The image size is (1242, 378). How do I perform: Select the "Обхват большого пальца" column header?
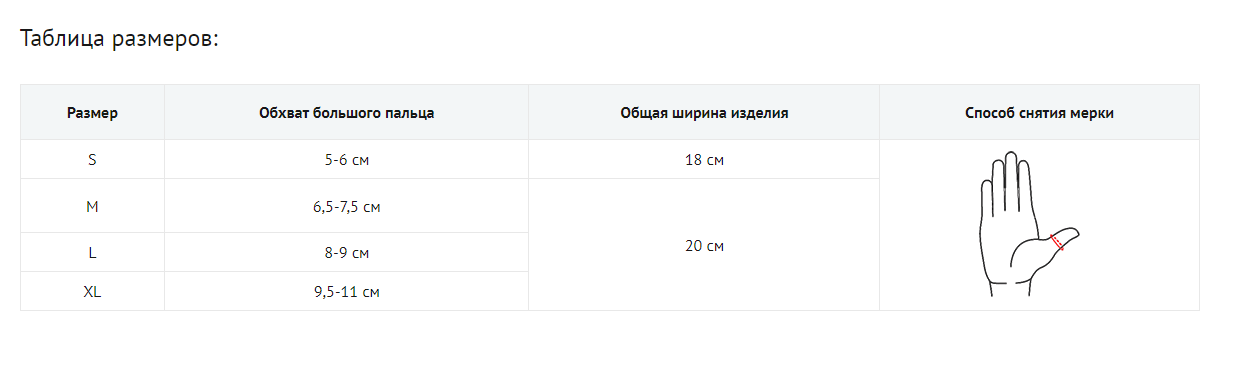click(x=346, y=113)
